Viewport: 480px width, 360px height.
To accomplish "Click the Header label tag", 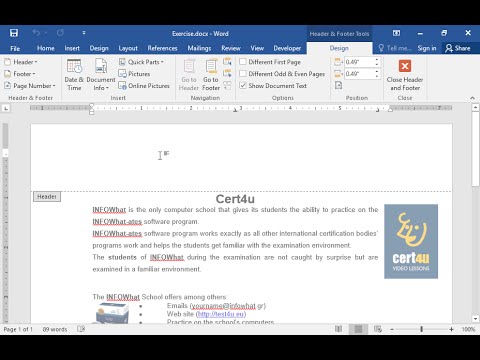I will pos(47,197).
